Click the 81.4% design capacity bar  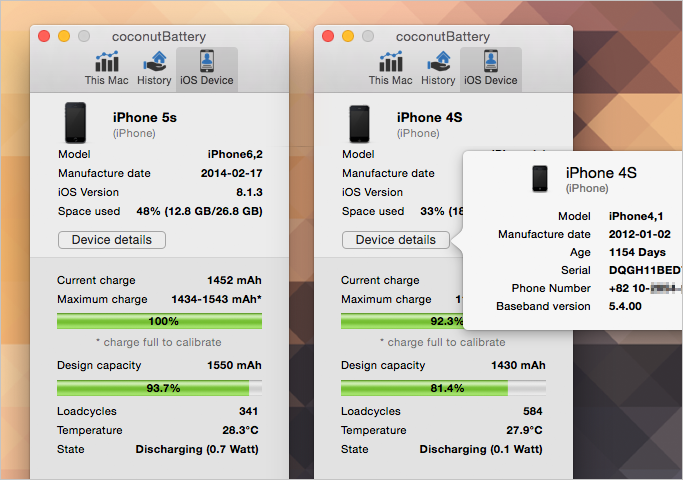point(443,388)
